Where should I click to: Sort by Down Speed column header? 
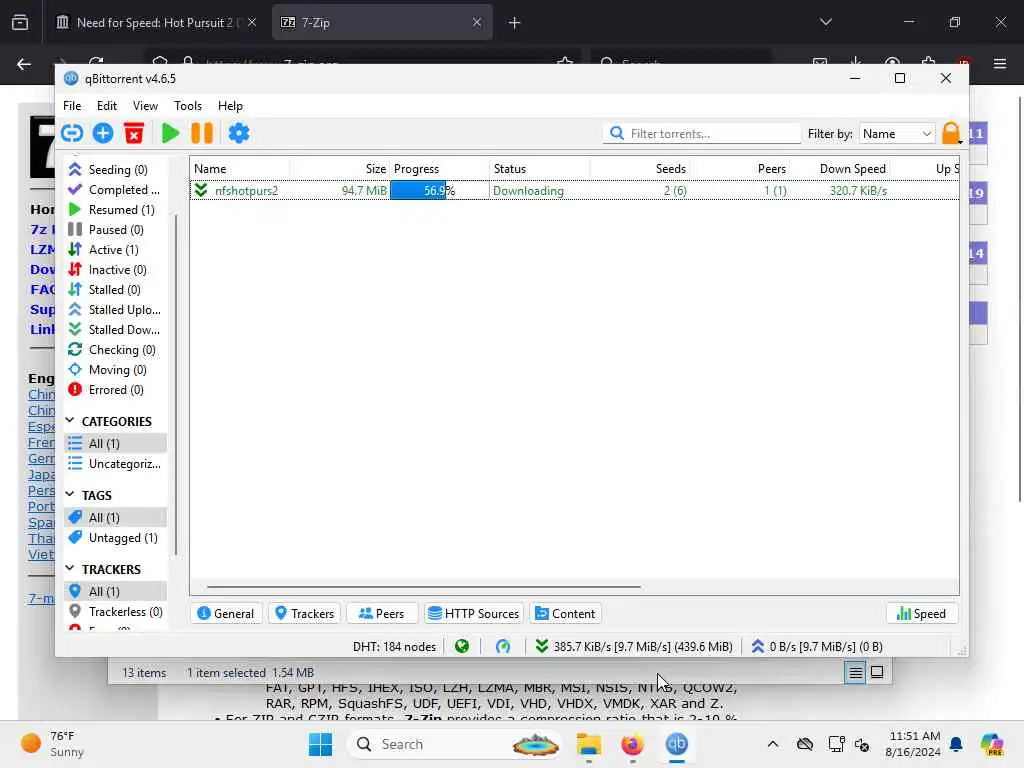[840, 168]
